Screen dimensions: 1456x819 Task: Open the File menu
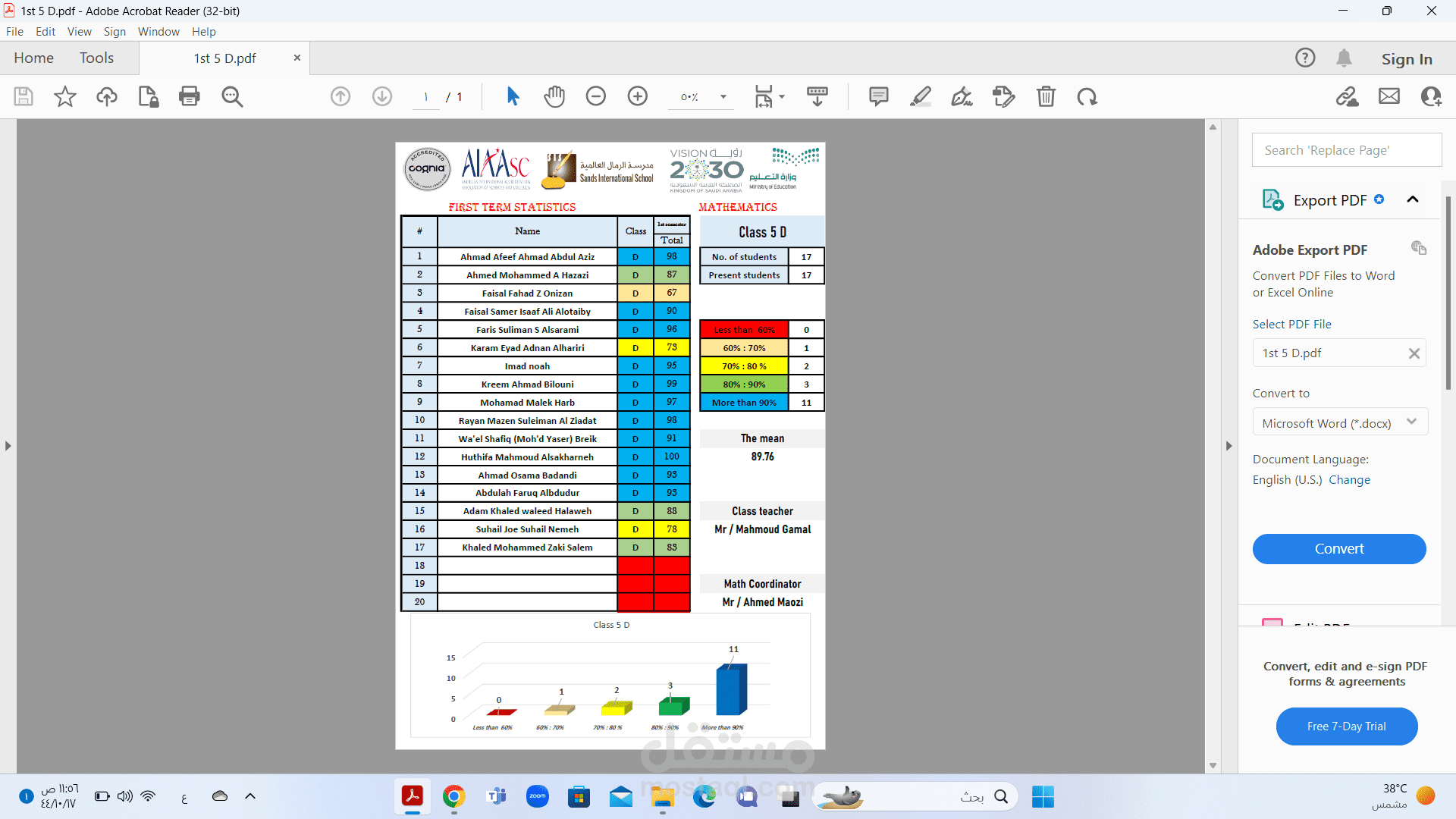click(14, 31)
